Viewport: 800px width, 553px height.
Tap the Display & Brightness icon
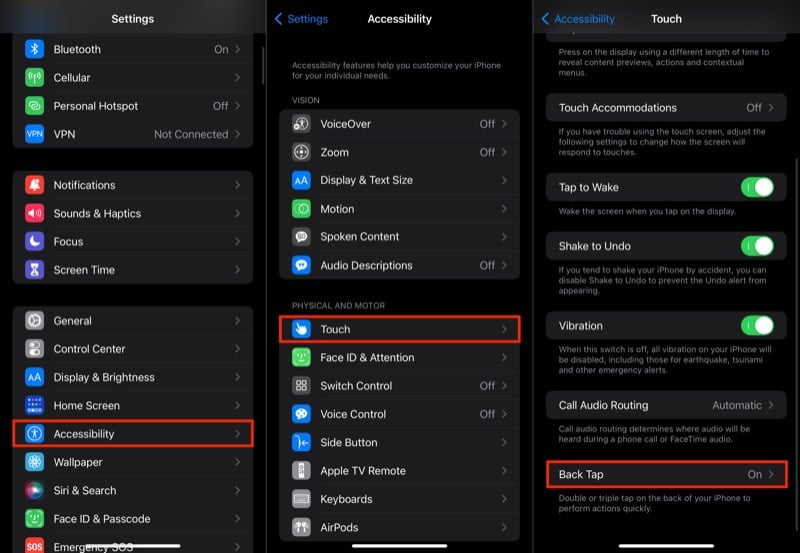(x=35, y=377)
